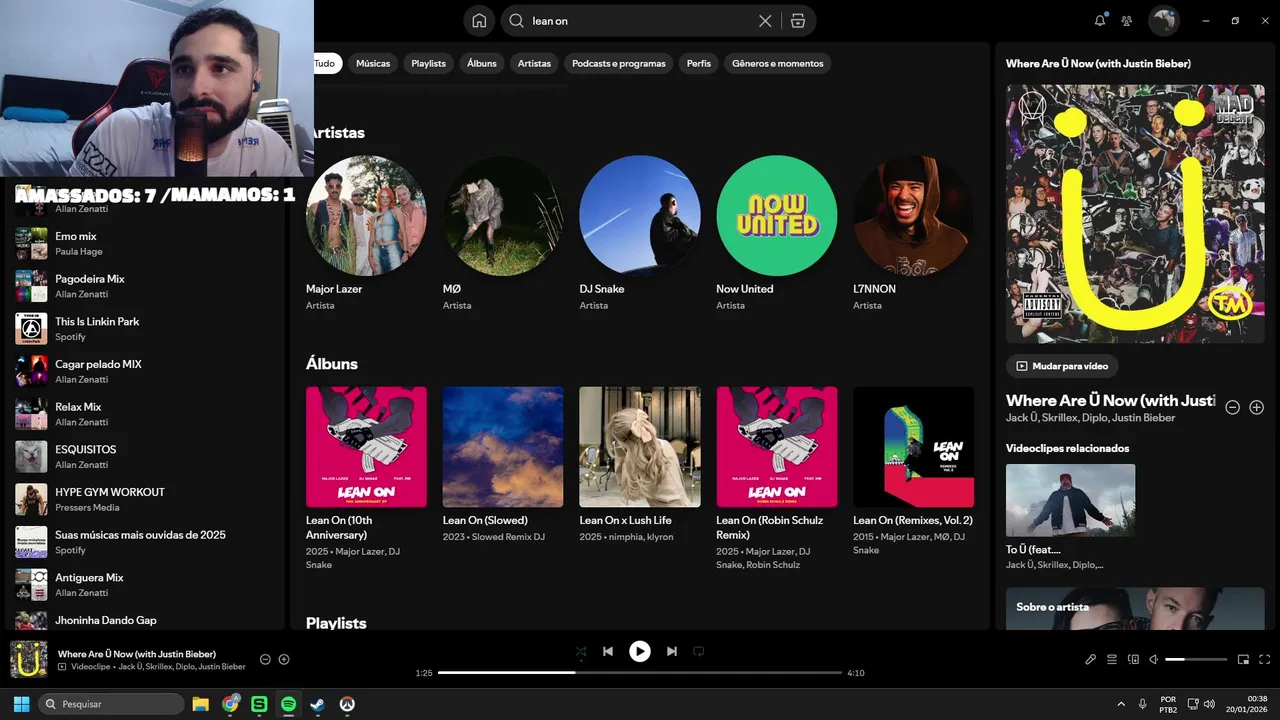Select the Artistas filter tab
Screen dimensions: 1280x720
[x=534, y=63]
